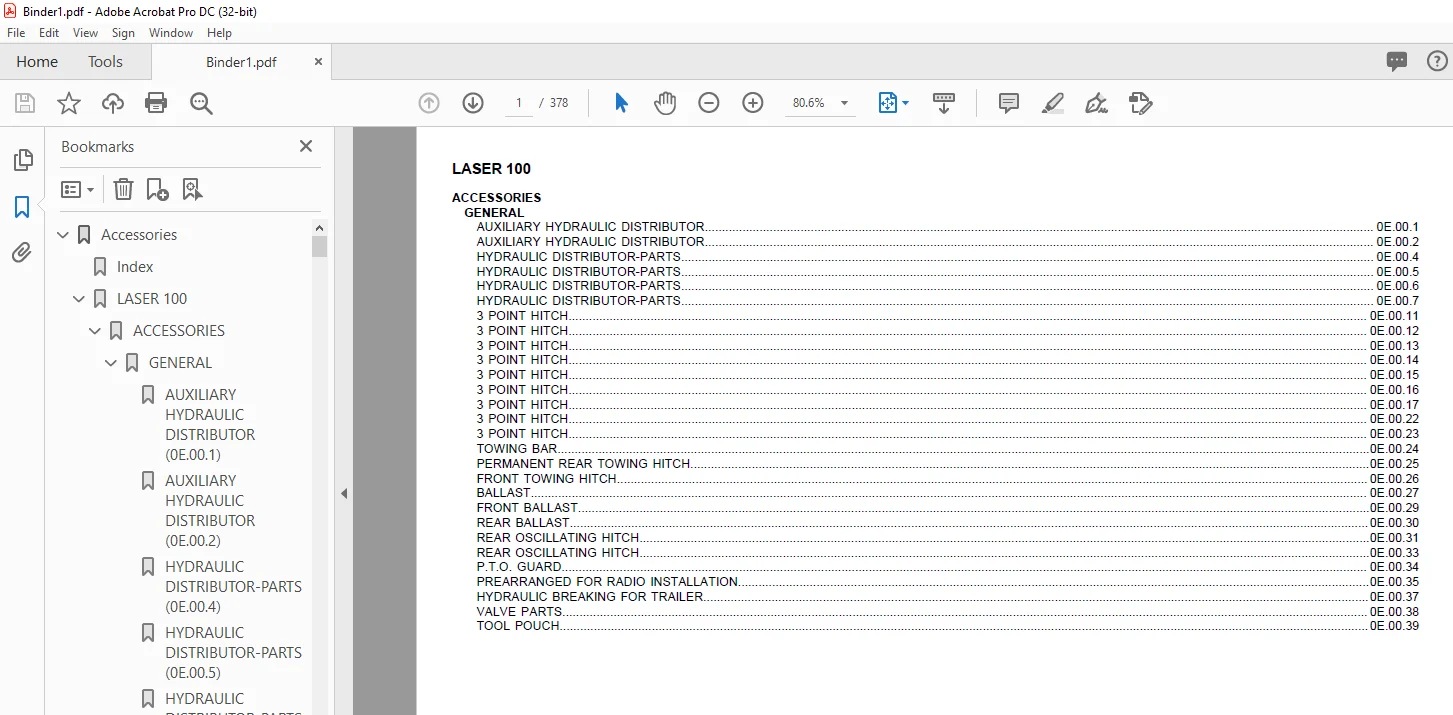Screen dimensions: 1453x715
Task: Add a sticky note comment
Action: pos(1009,103)
